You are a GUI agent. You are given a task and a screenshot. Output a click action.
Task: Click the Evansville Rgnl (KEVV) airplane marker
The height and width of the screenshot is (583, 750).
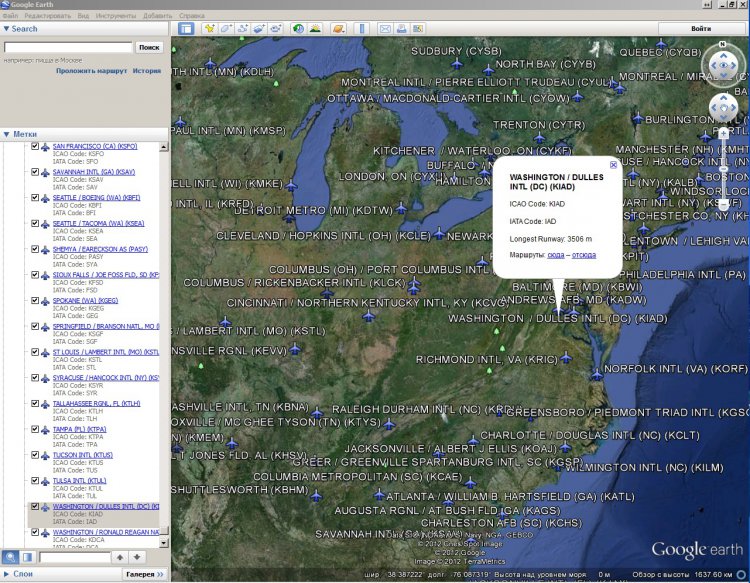click(x=295, y=349)
